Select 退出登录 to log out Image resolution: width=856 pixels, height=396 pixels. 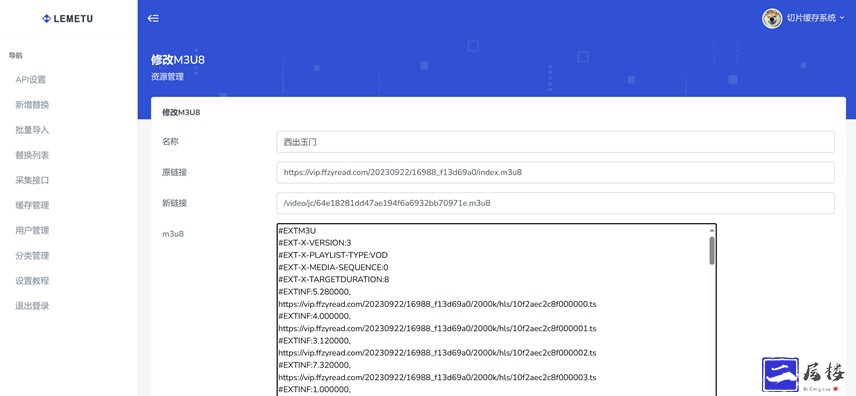(x=32, y=306)
